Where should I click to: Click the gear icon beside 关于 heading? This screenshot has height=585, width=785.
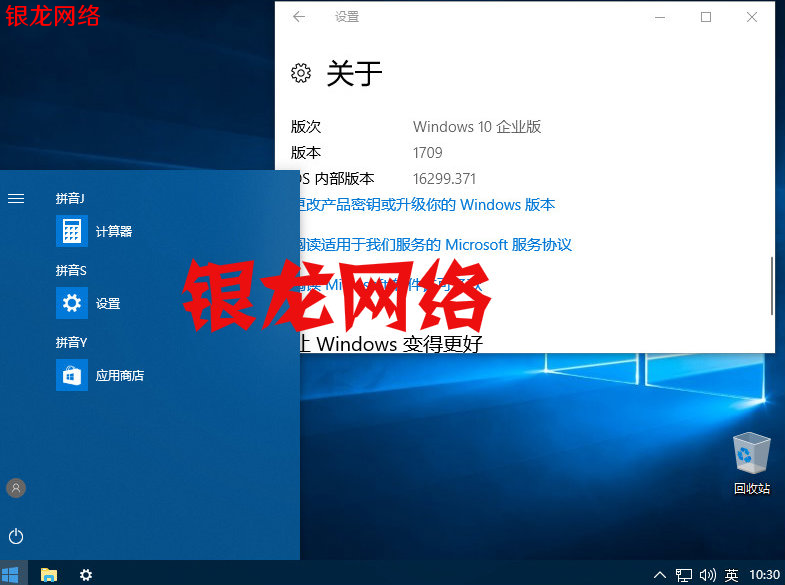(x=301, y=73)
